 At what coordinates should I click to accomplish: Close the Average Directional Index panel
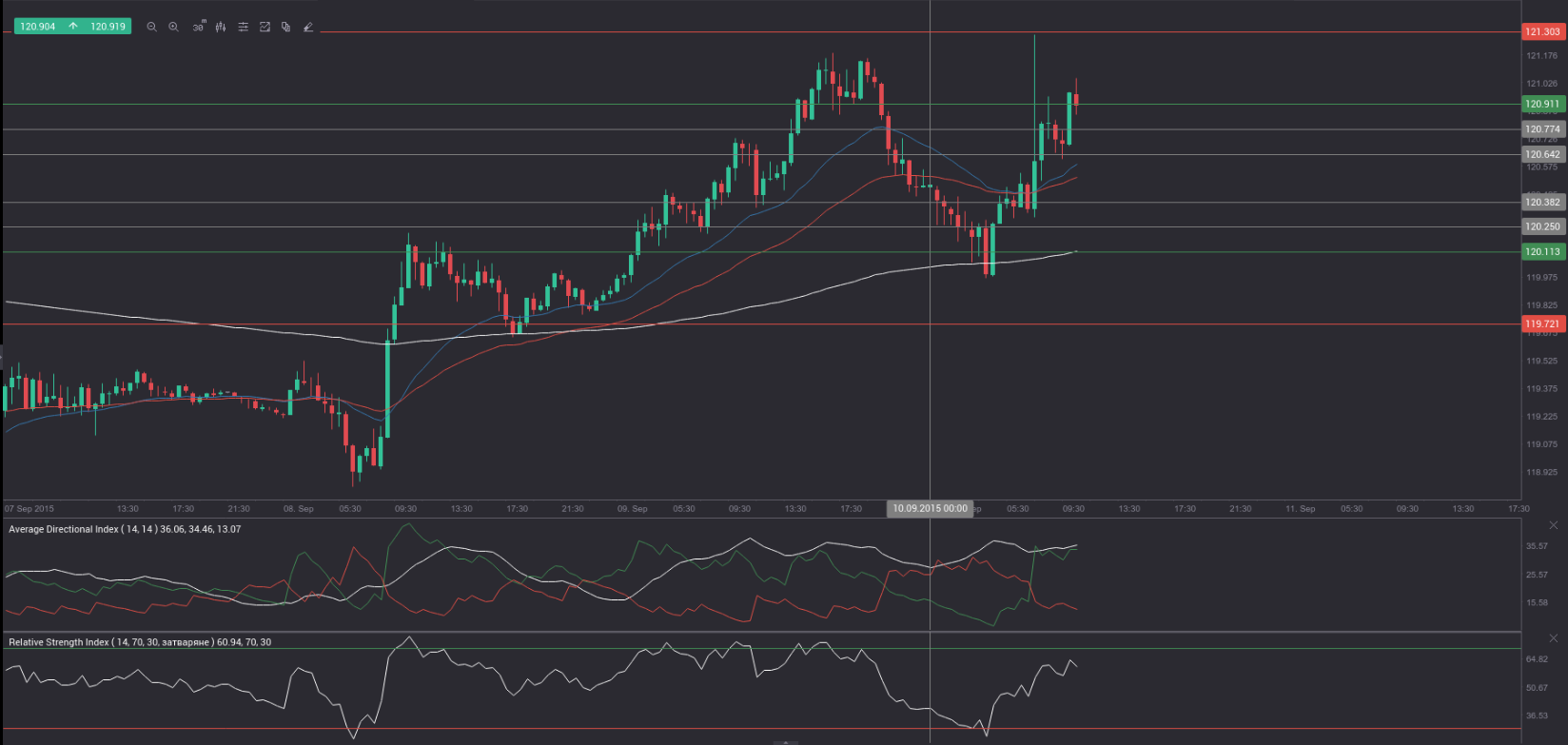point(1554,525)
